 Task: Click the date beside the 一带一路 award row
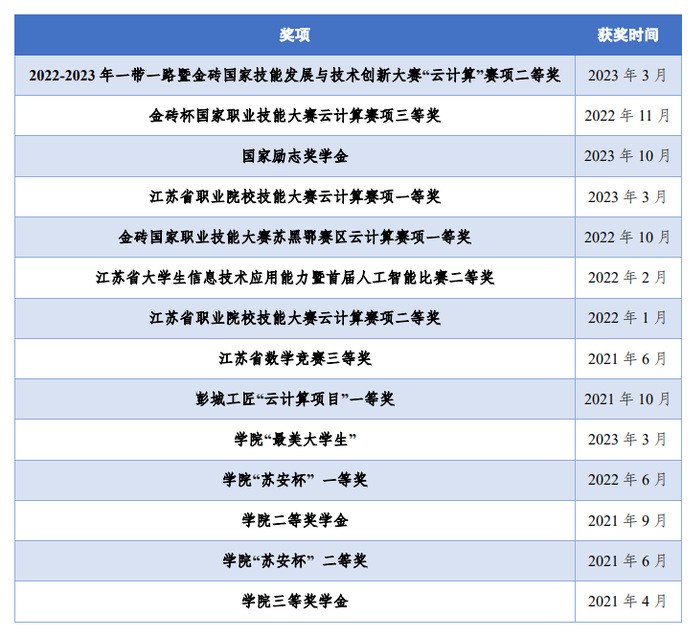(x=627, y=75)
